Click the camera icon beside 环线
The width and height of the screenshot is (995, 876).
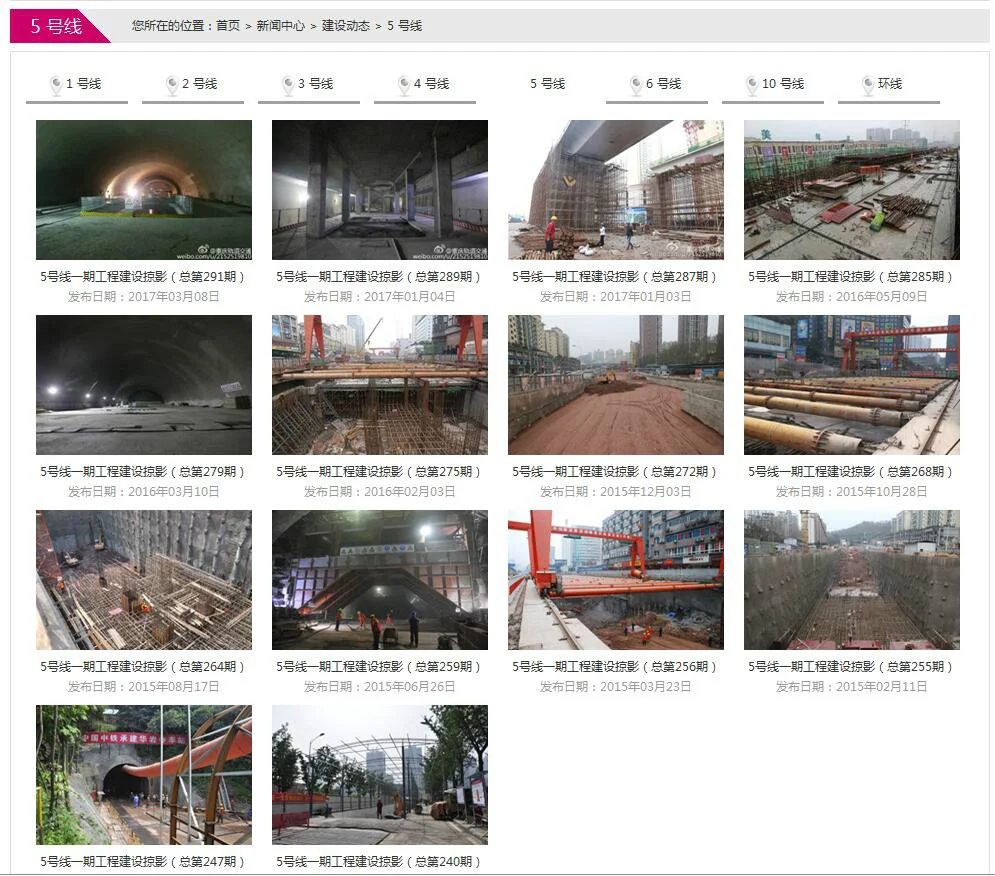click(x=868, y=85)
